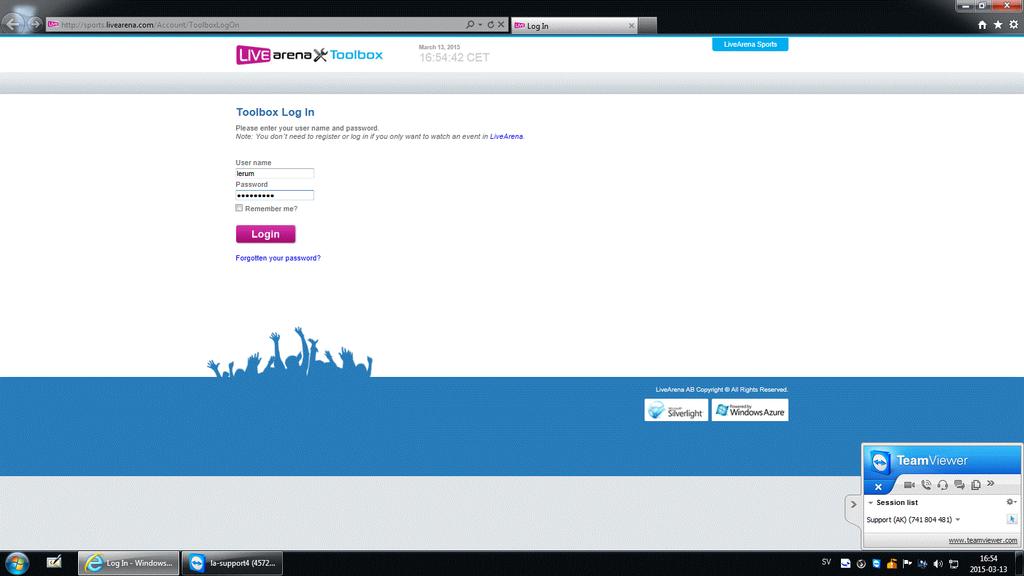Click the User name input field
1024x576 pixels.
tap(274, 174)
